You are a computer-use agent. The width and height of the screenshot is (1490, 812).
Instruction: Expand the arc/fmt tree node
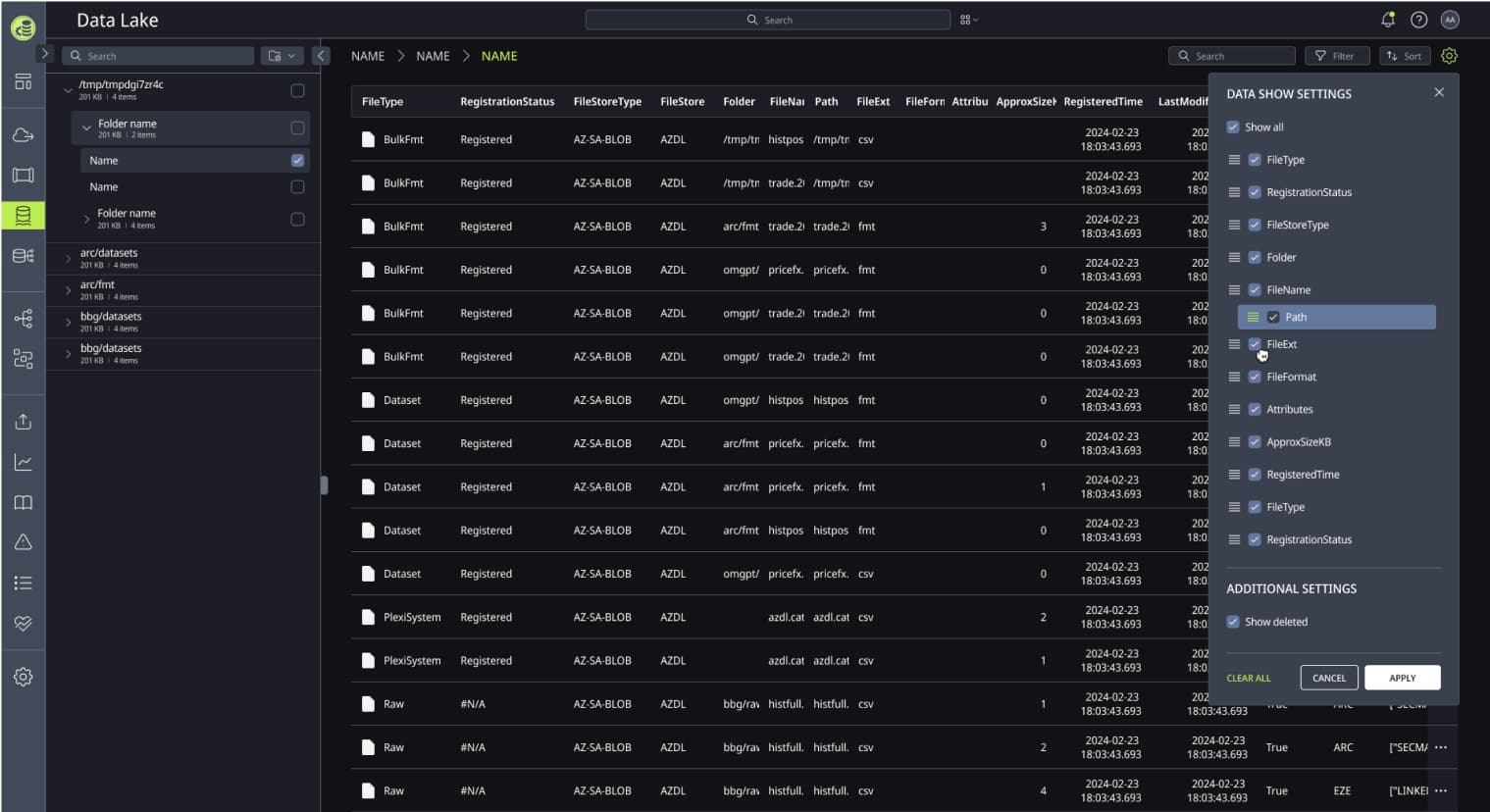(x=68, y=290)
